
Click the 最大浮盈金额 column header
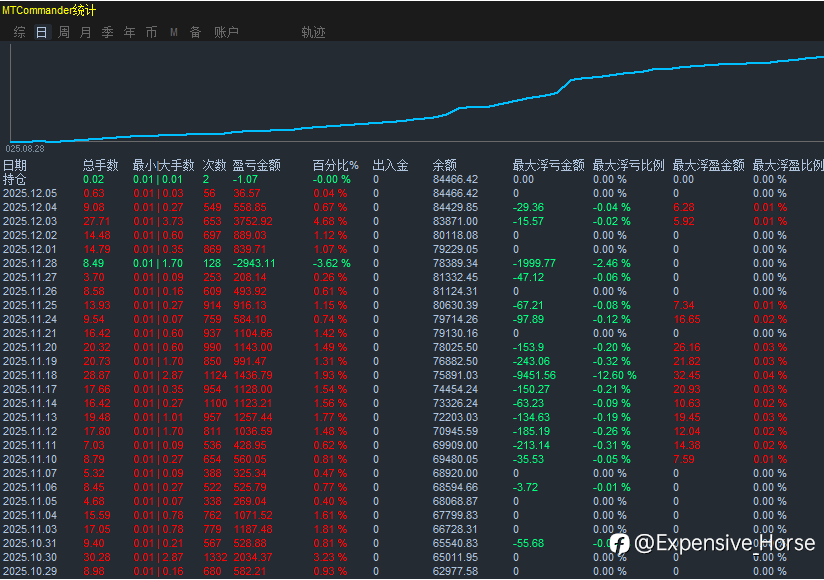click(x=708, y=165)
